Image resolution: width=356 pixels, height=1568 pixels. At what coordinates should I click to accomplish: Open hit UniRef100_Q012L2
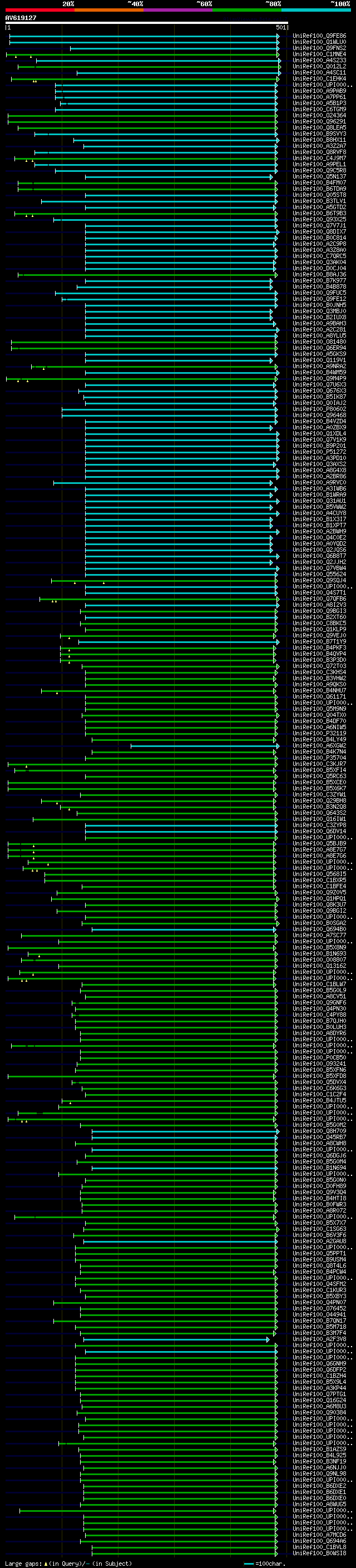319,66
